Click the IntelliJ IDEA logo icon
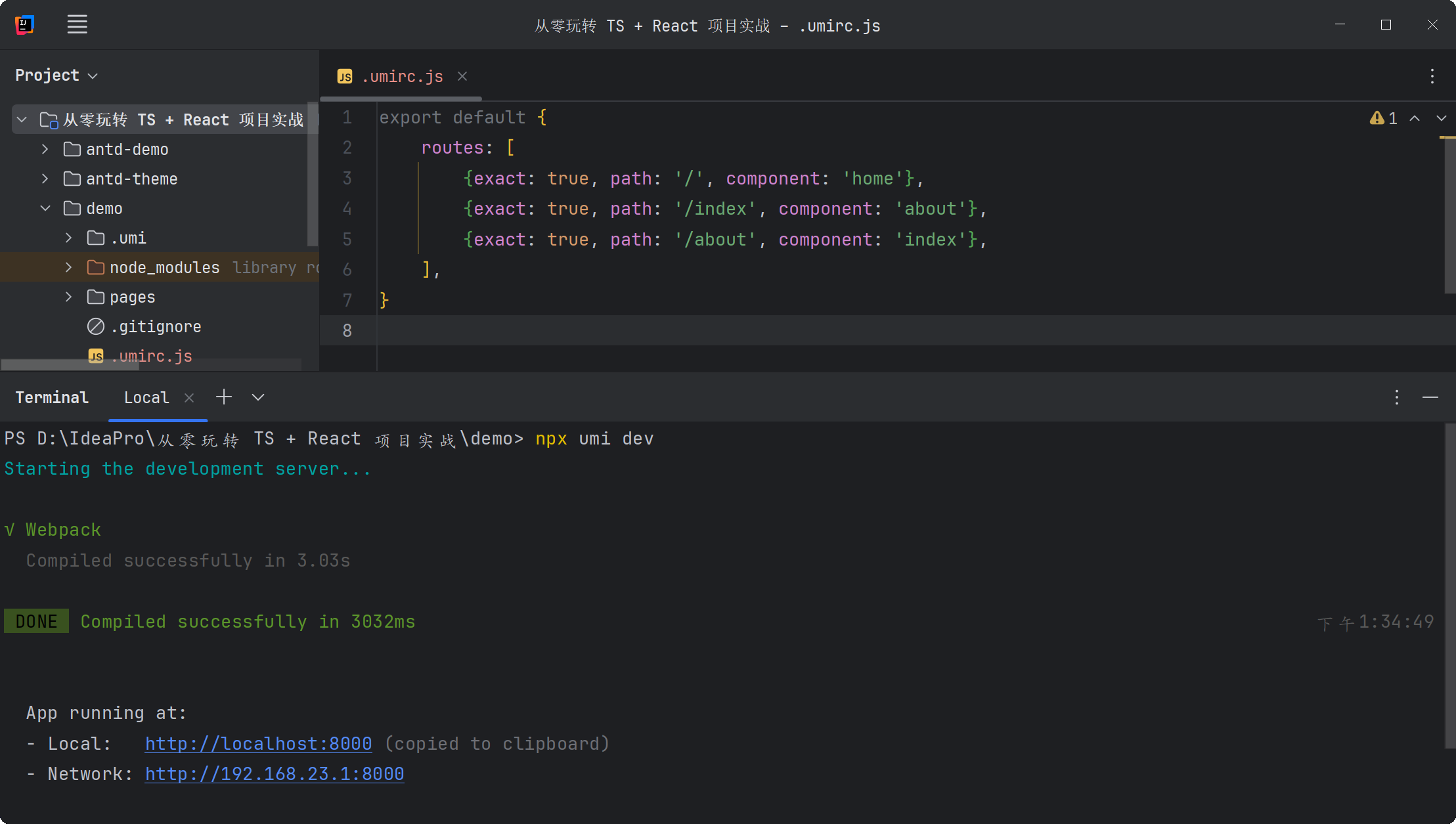The image size is (1456, 824). [24, 25]
